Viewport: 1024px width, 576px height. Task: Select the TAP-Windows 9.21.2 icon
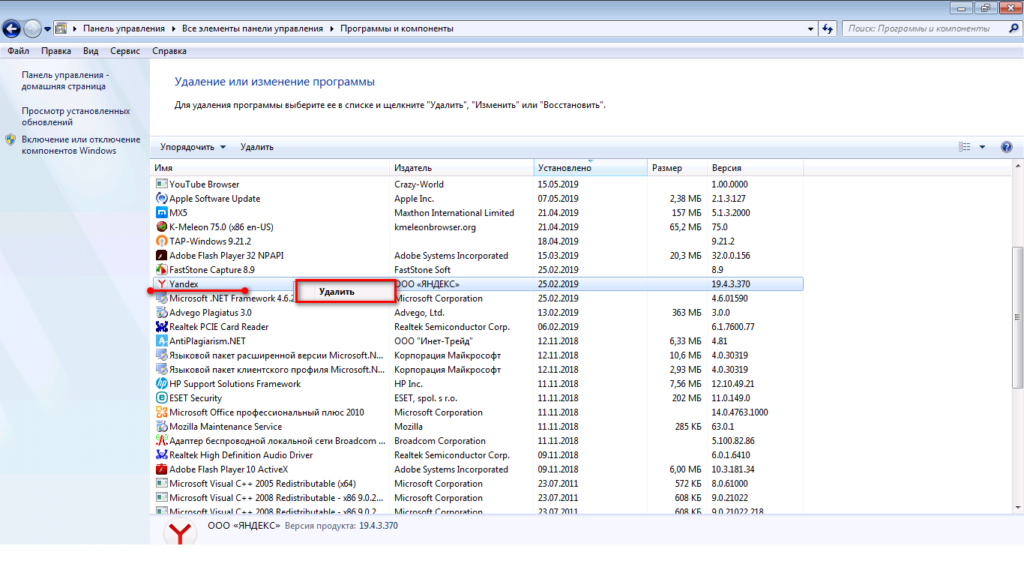pos(161,241)
